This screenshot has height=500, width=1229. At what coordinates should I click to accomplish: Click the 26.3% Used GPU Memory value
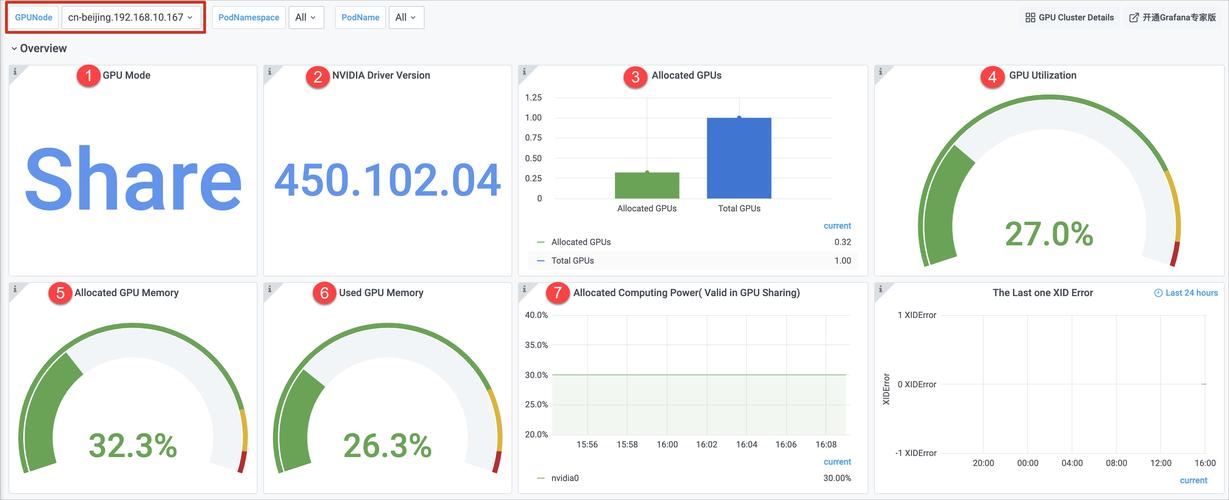point(388,446)
